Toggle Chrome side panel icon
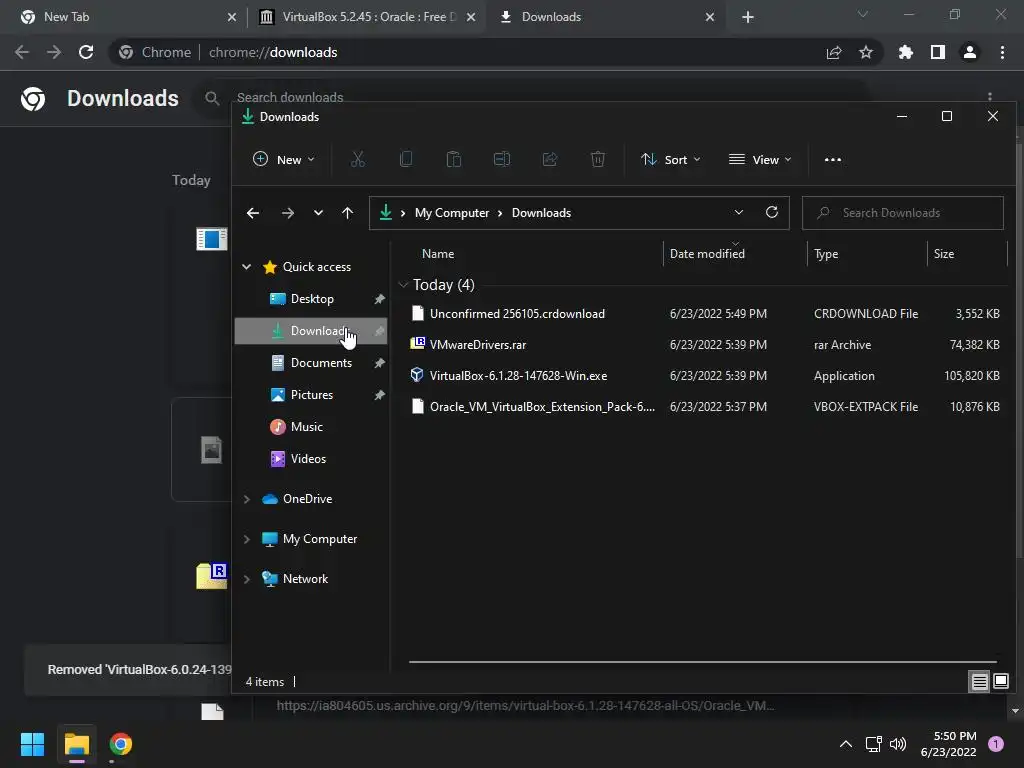 (x=938, y=52)
